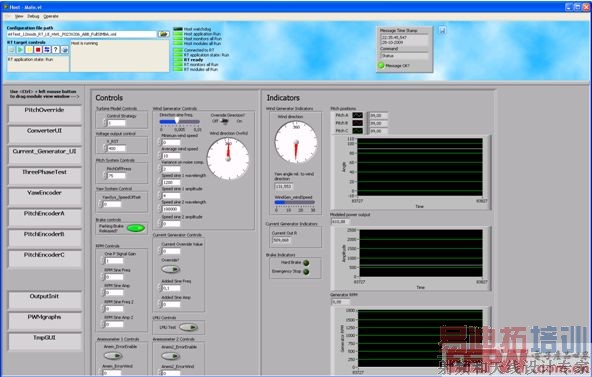Open the PitchEncoderB module
The width and height of the screenshot is (592, 377).
(45, 238)
